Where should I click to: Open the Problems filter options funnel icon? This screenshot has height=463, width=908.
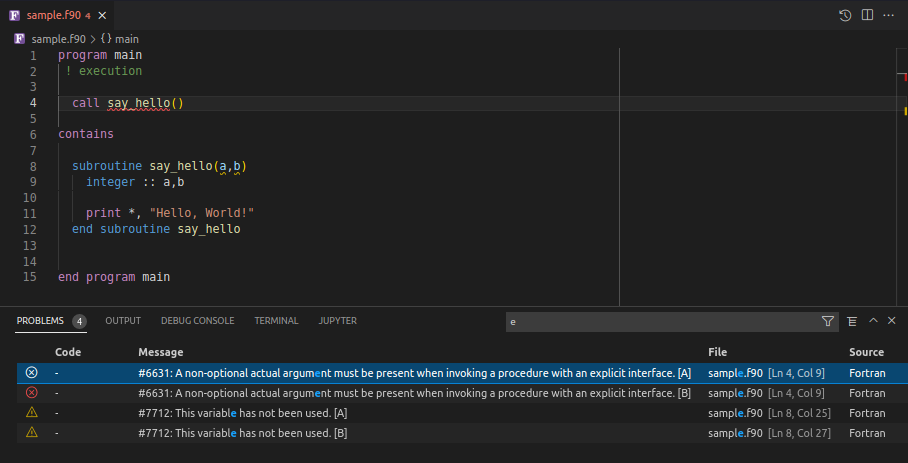[x=828, y=321]
